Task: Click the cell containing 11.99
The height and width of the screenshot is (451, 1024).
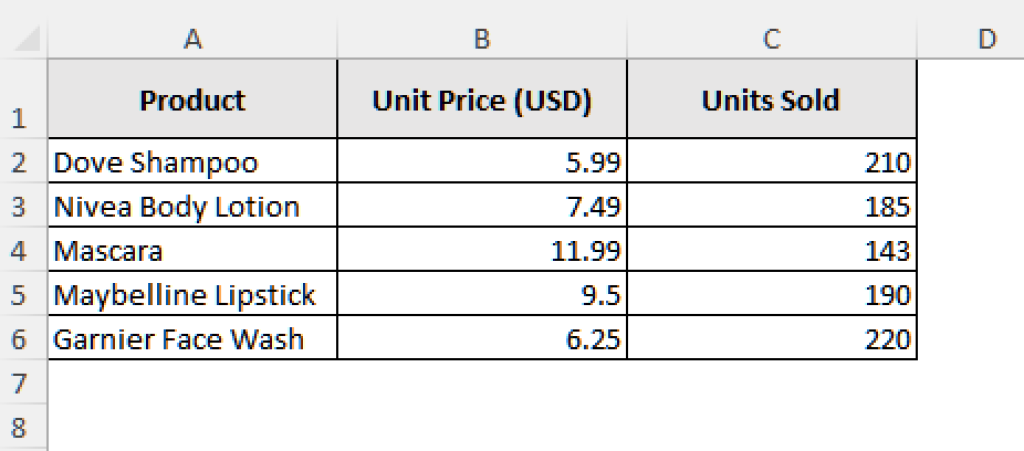Action: point(482,251)
